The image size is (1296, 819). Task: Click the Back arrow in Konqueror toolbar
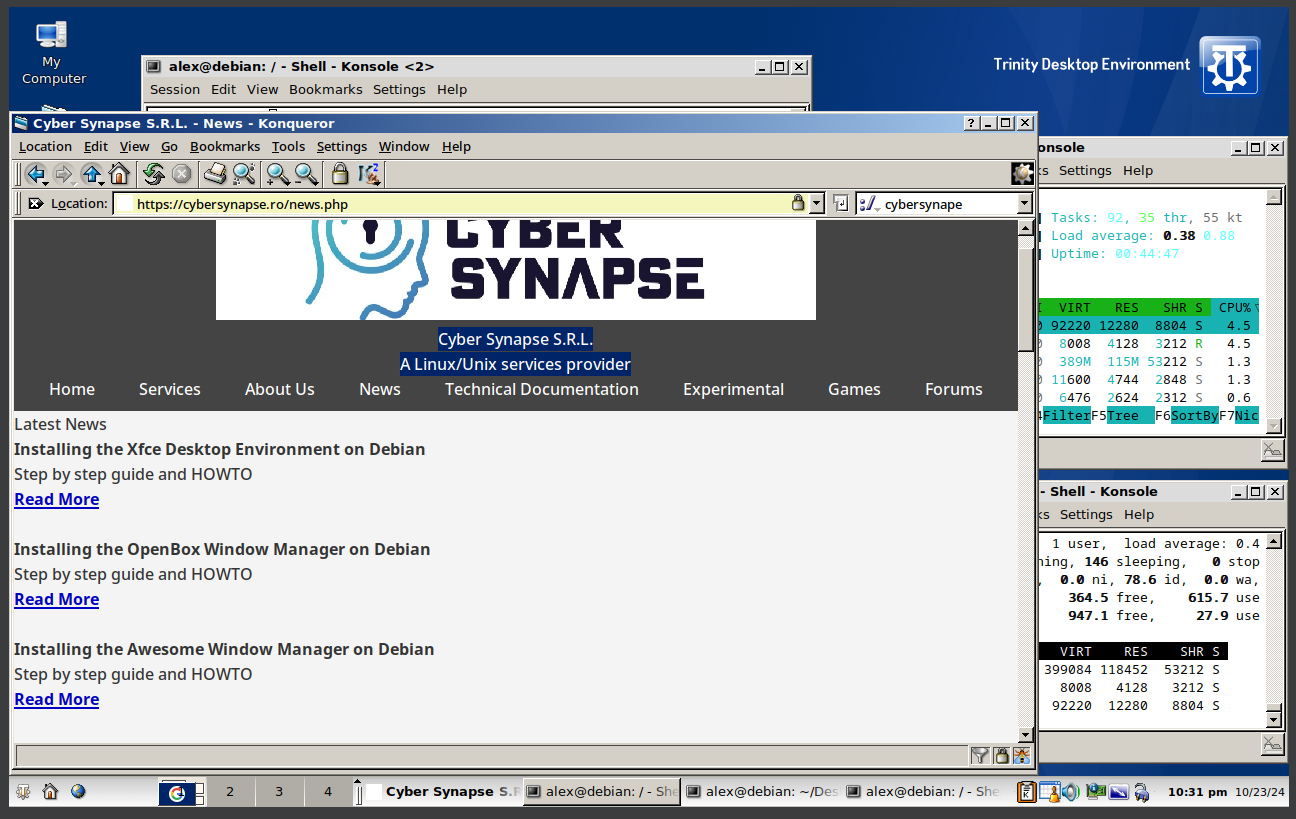(x=36, y=175)
